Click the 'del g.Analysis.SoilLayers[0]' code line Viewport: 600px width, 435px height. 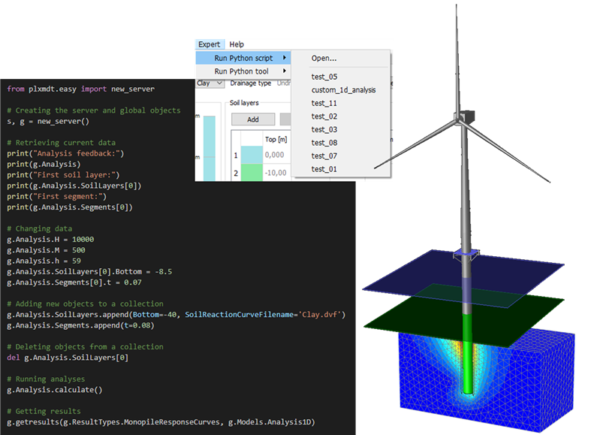pos(68,358)
